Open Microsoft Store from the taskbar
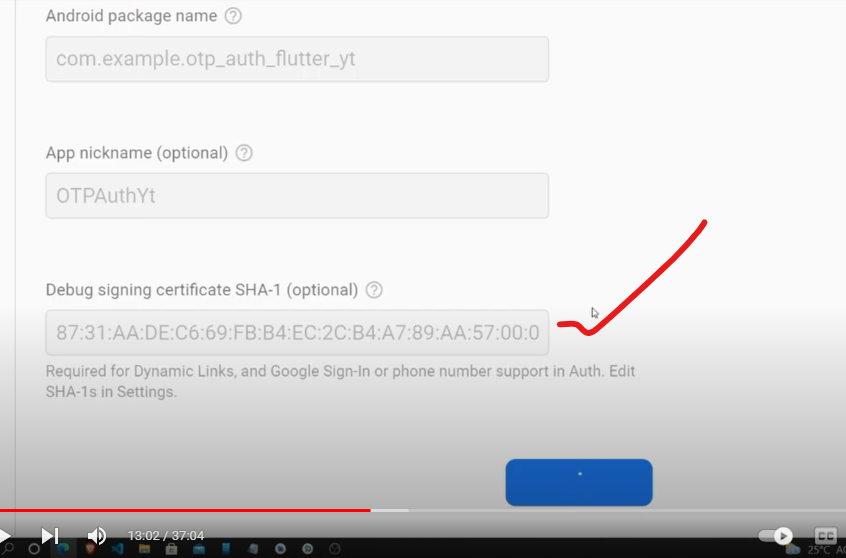The height and width of the screenshot is (558, 846). [x=171, y=549]
